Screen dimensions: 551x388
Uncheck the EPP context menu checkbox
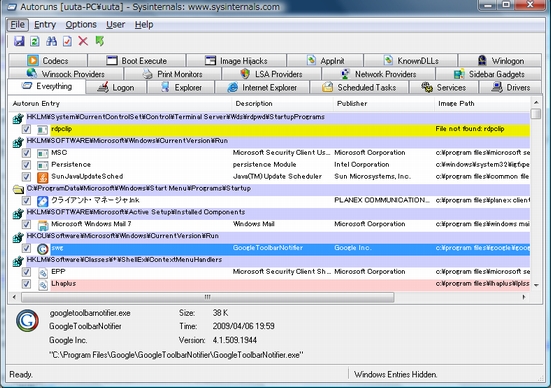[26, 272]
